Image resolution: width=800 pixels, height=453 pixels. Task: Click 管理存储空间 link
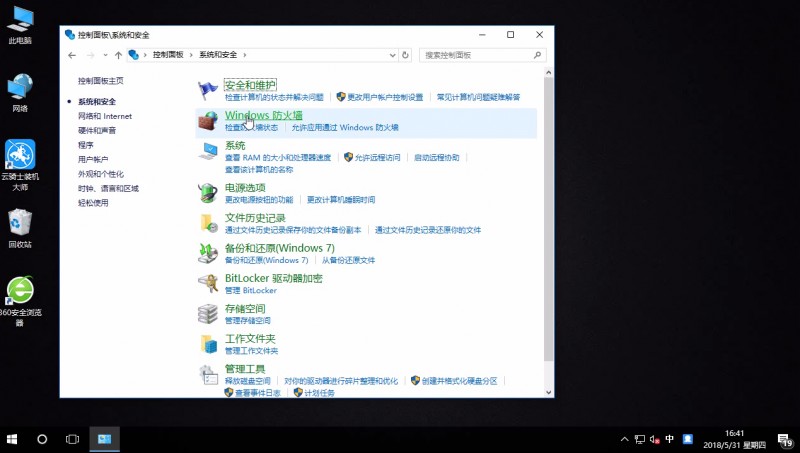pos(248,320)
